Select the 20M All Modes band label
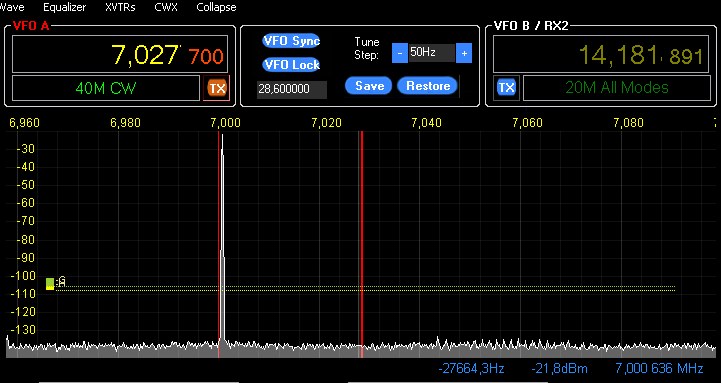 617,88
